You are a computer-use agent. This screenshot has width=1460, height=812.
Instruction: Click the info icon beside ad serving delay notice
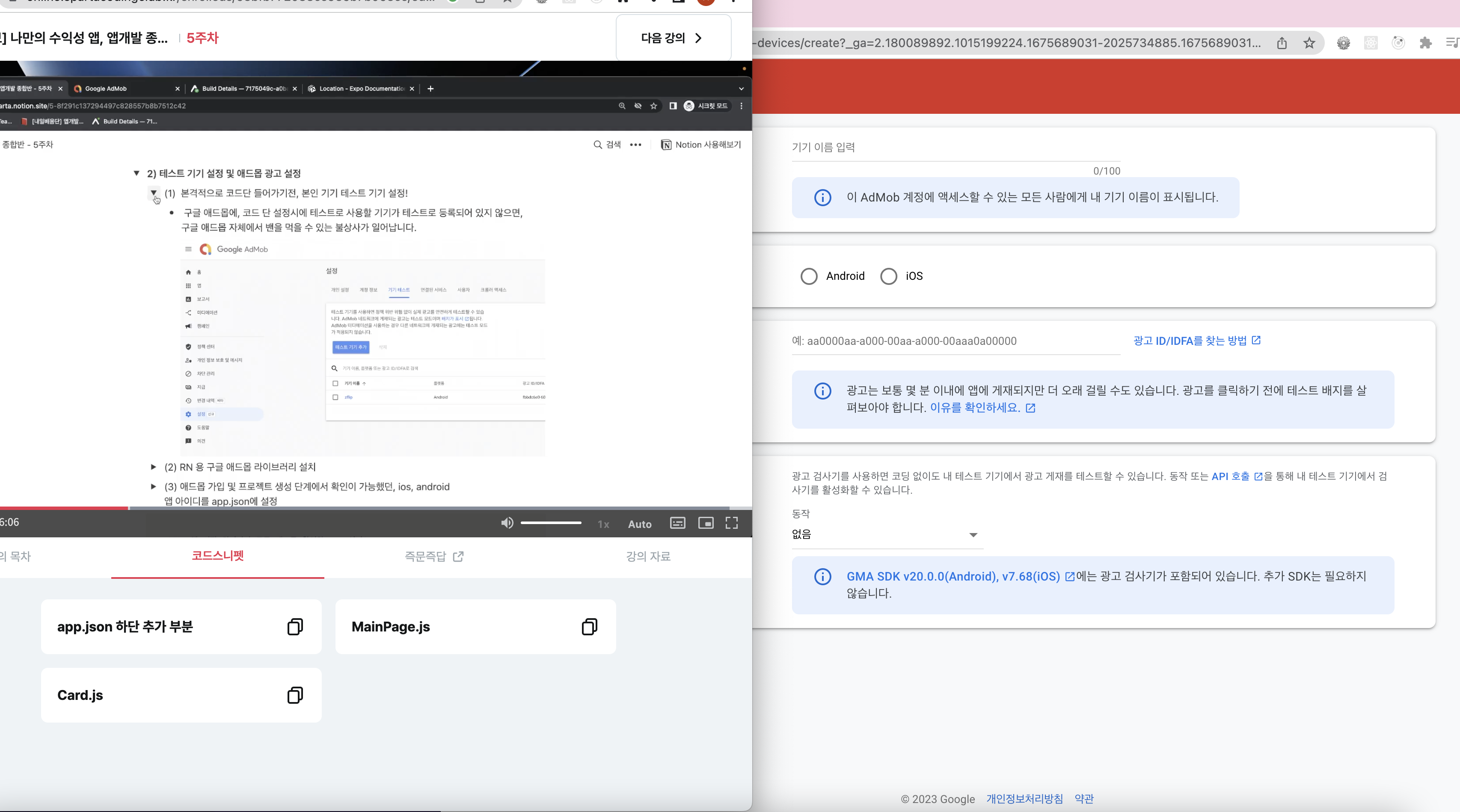coord(822,391)
